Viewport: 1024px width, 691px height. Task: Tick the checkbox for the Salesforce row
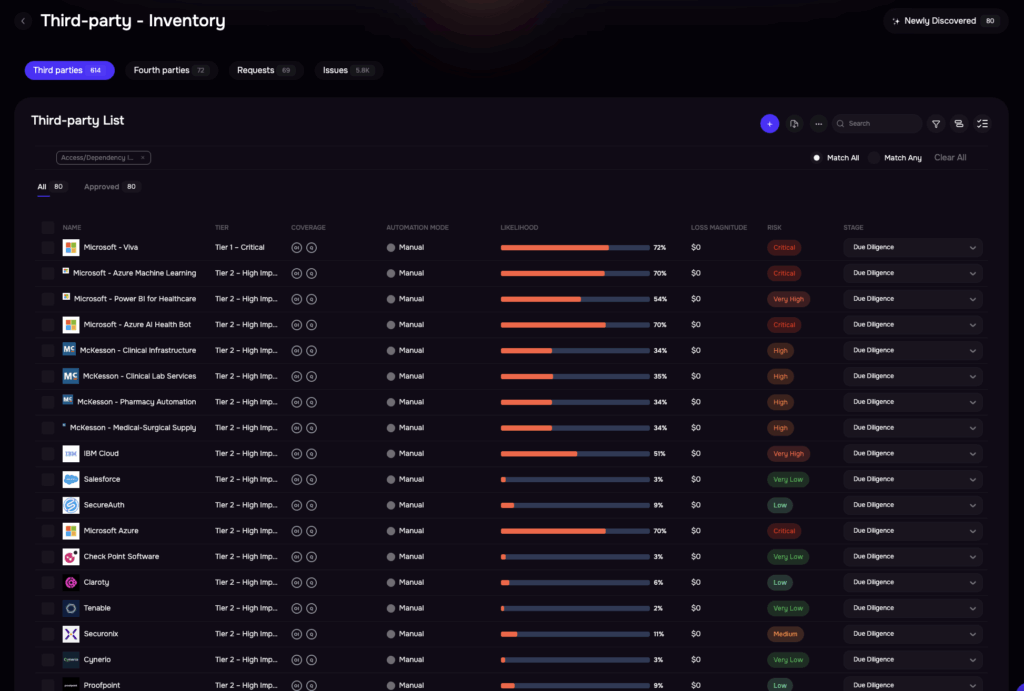pyautogui.click(x=48, y=480)
